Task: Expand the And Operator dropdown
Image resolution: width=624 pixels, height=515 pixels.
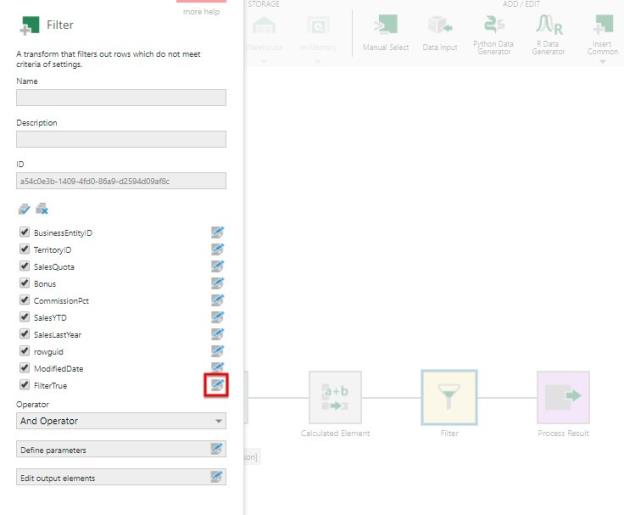Action: (x=121, y=421)
